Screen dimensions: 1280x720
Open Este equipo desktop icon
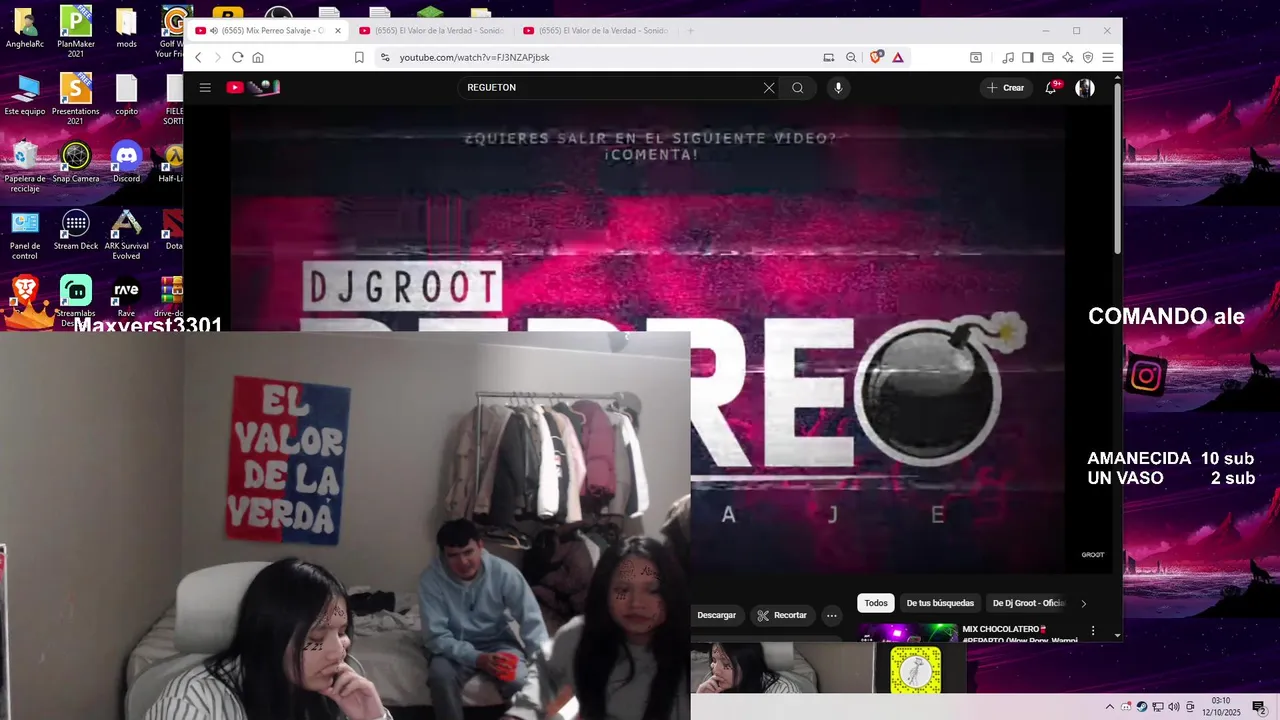(25, 95)
